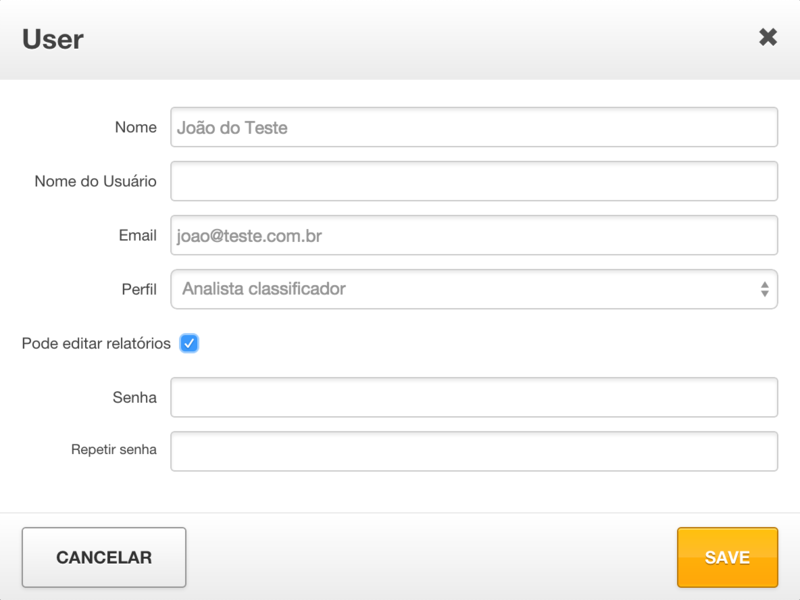Click the checkmark icon beside Pode editar relatórios
The width and height of the screenshot is (800, 600).
(189, 343)
